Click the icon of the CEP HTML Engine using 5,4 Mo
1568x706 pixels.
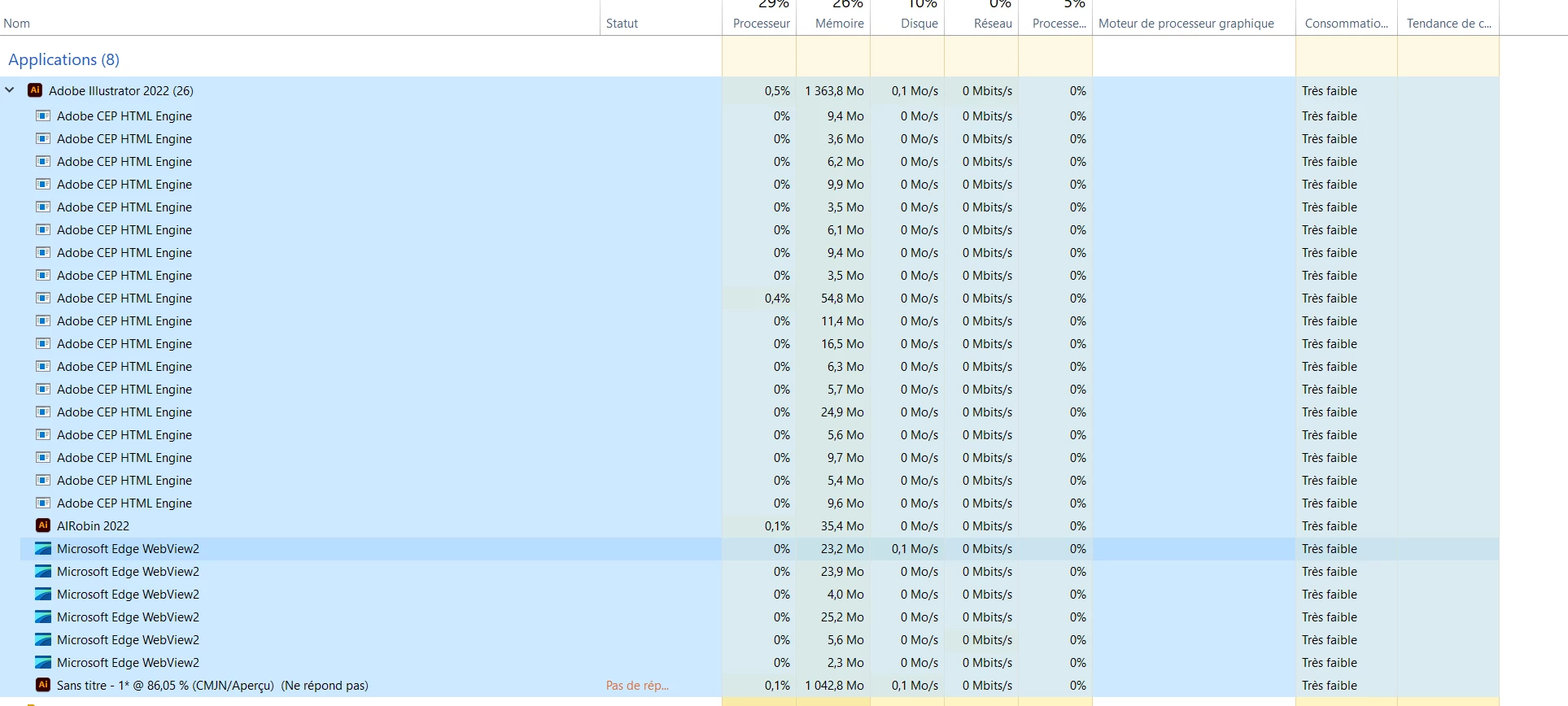pos(43,480)
